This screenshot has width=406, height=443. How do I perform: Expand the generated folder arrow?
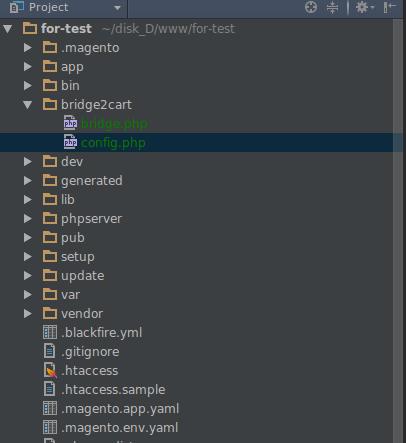click(28, 180)
